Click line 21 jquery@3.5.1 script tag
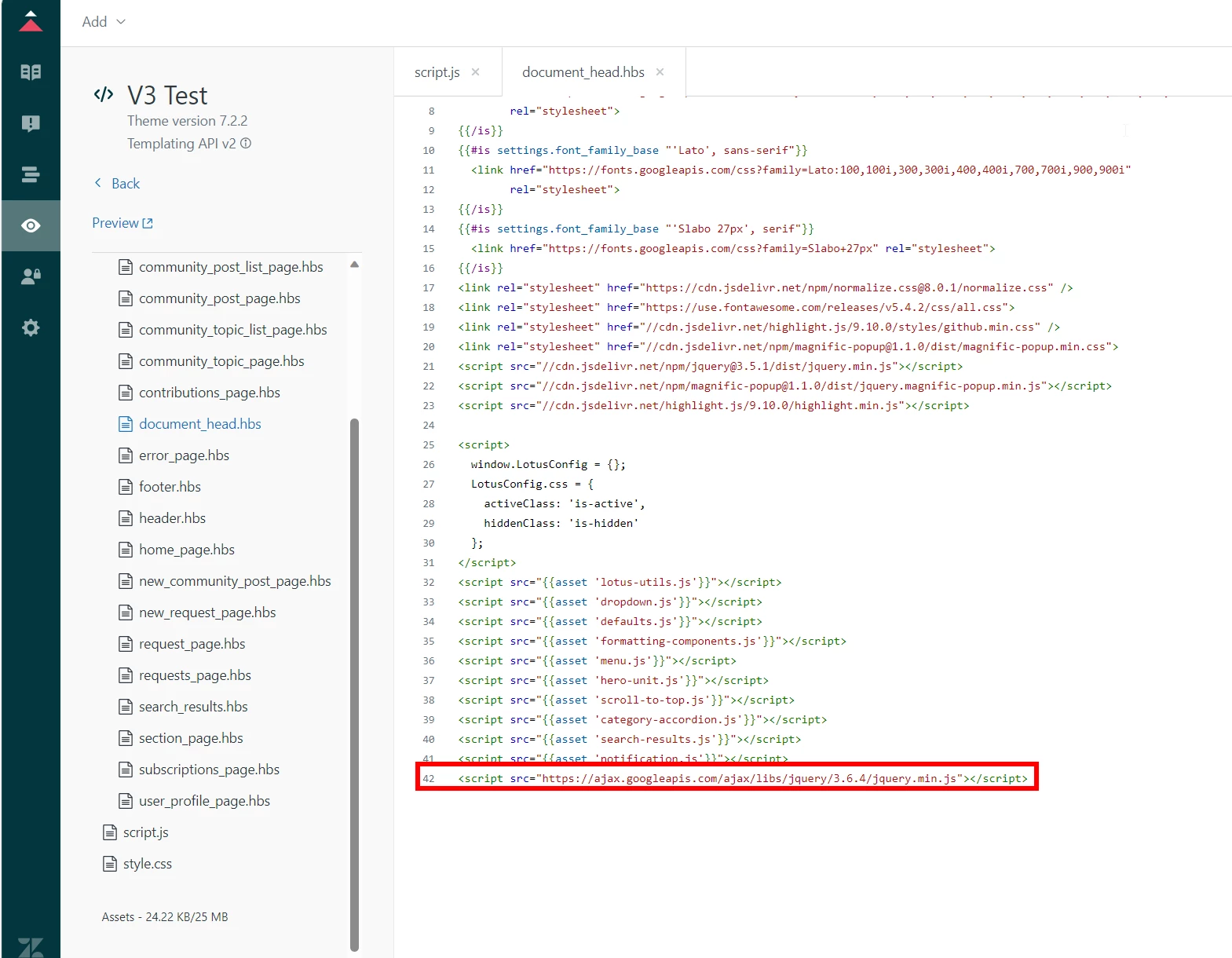1232x958 pixels. (711, 366)
